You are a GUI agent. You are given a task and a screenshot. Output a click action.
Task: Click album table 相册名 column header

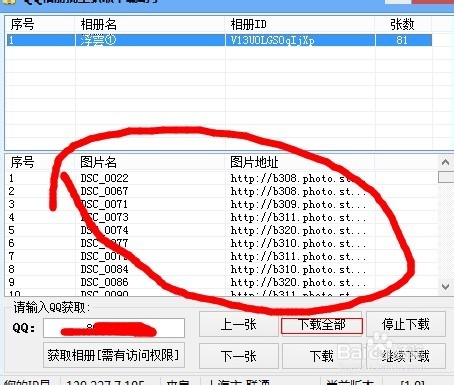click(149, 24)
